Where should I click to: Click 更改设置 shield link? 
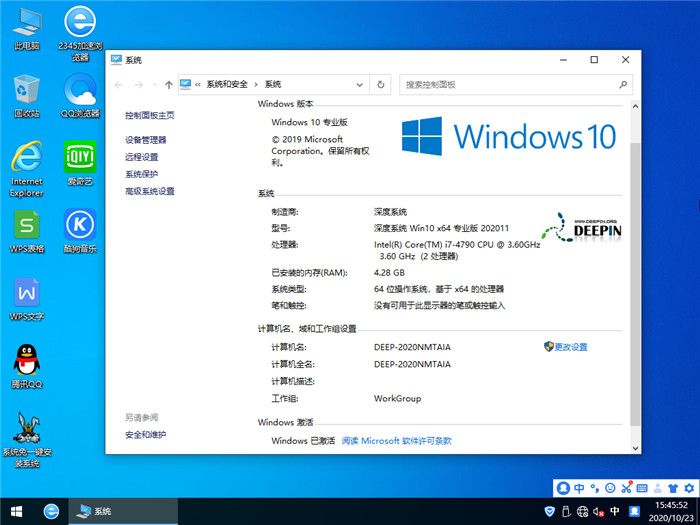[x=566, y=347]
